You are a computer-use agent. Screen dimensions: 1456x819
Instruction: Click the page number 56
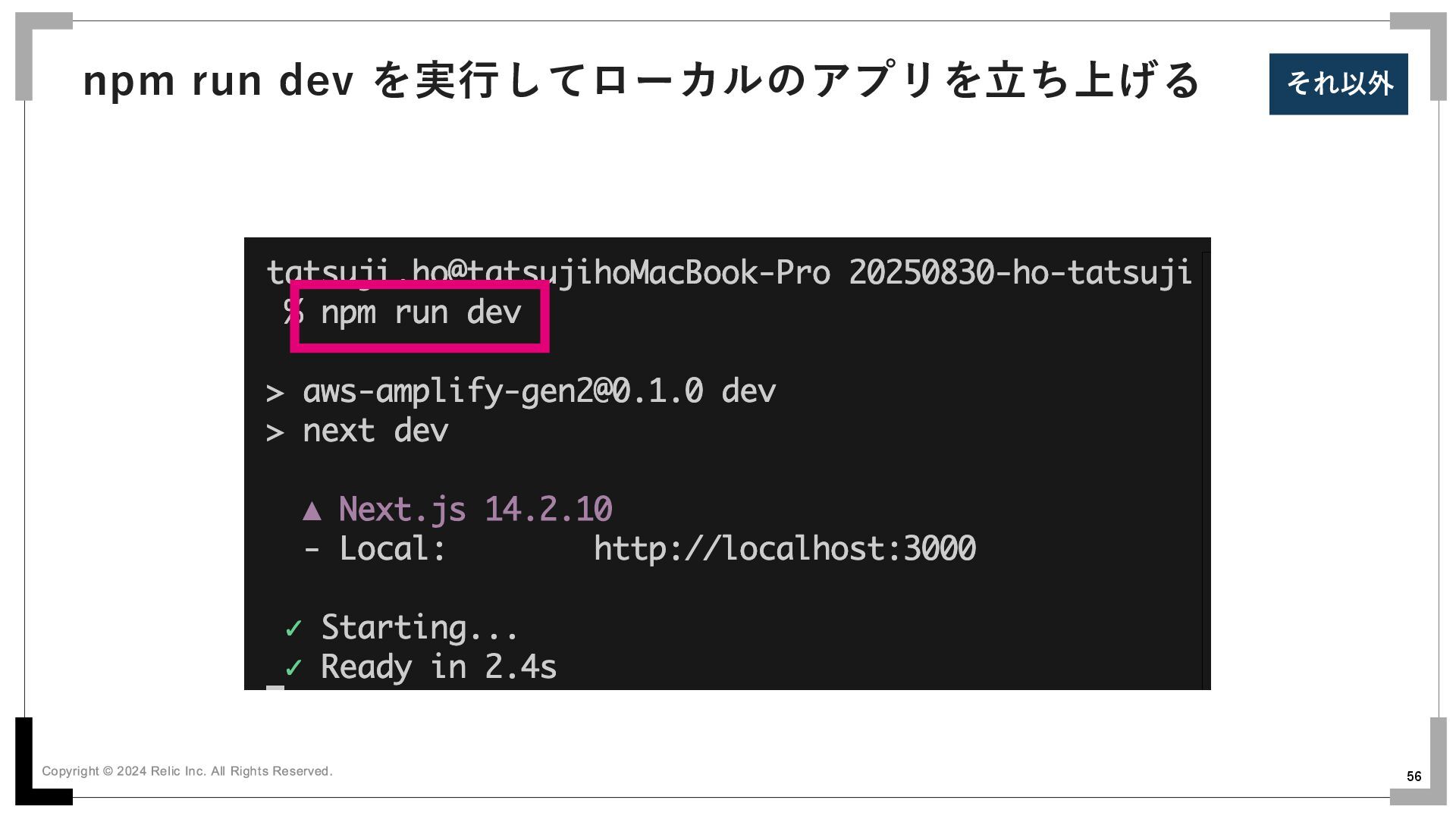click(1414, 777)
